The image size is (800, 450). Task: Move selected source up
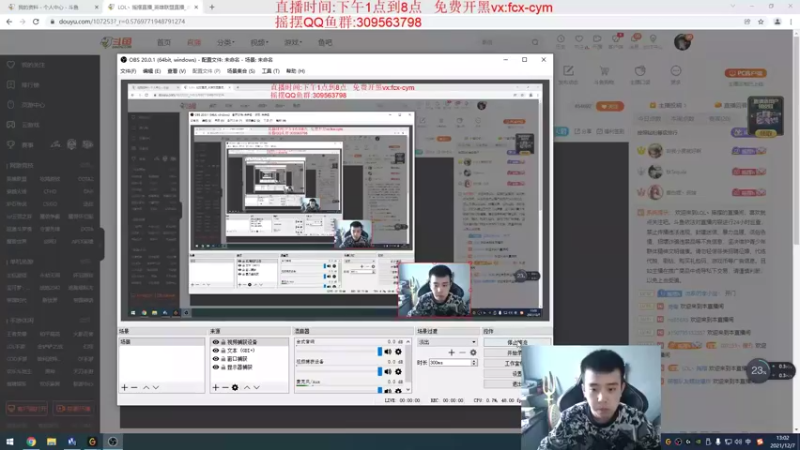[x=247, y=388]
